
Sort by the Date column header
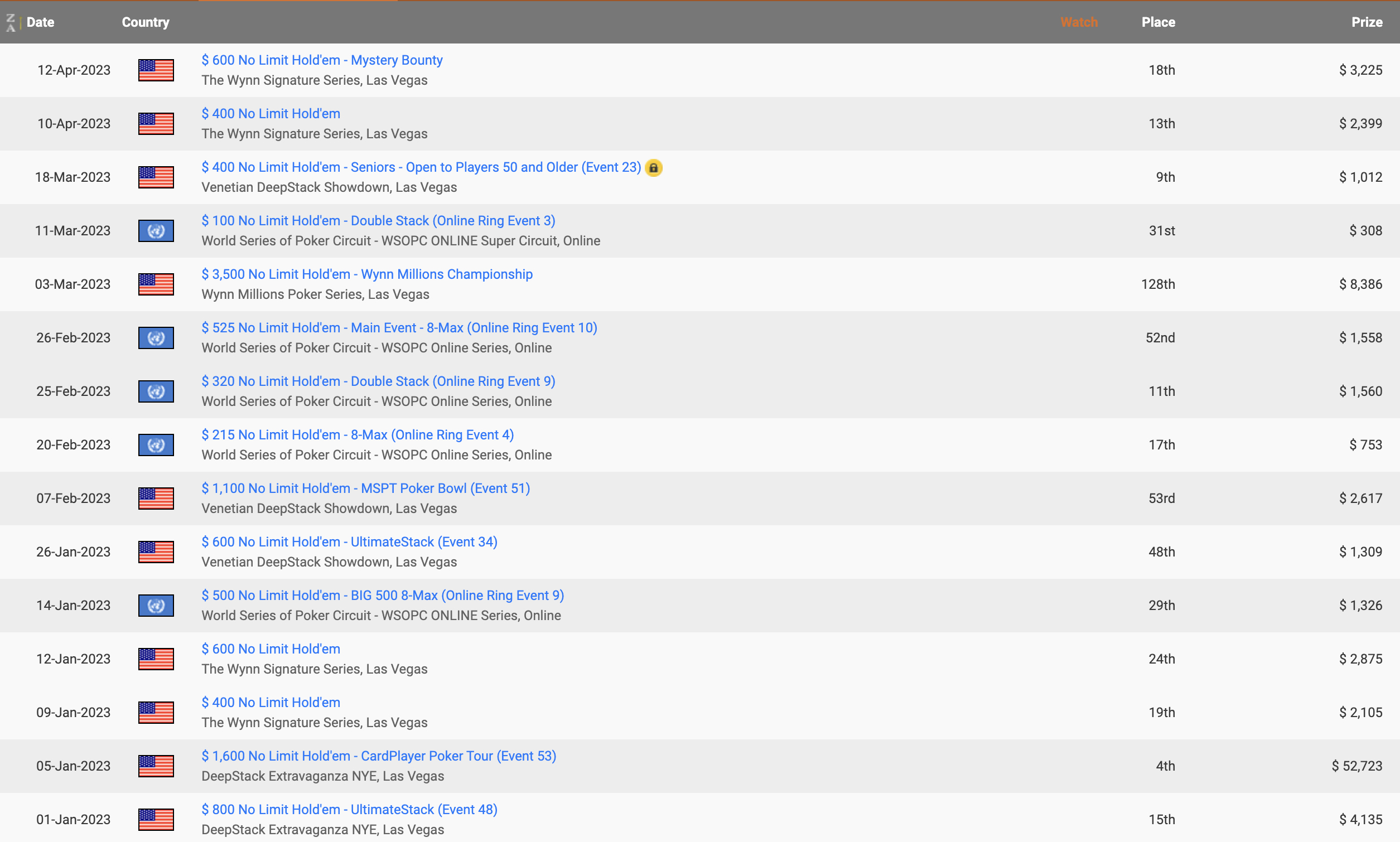tap(40, 22)
